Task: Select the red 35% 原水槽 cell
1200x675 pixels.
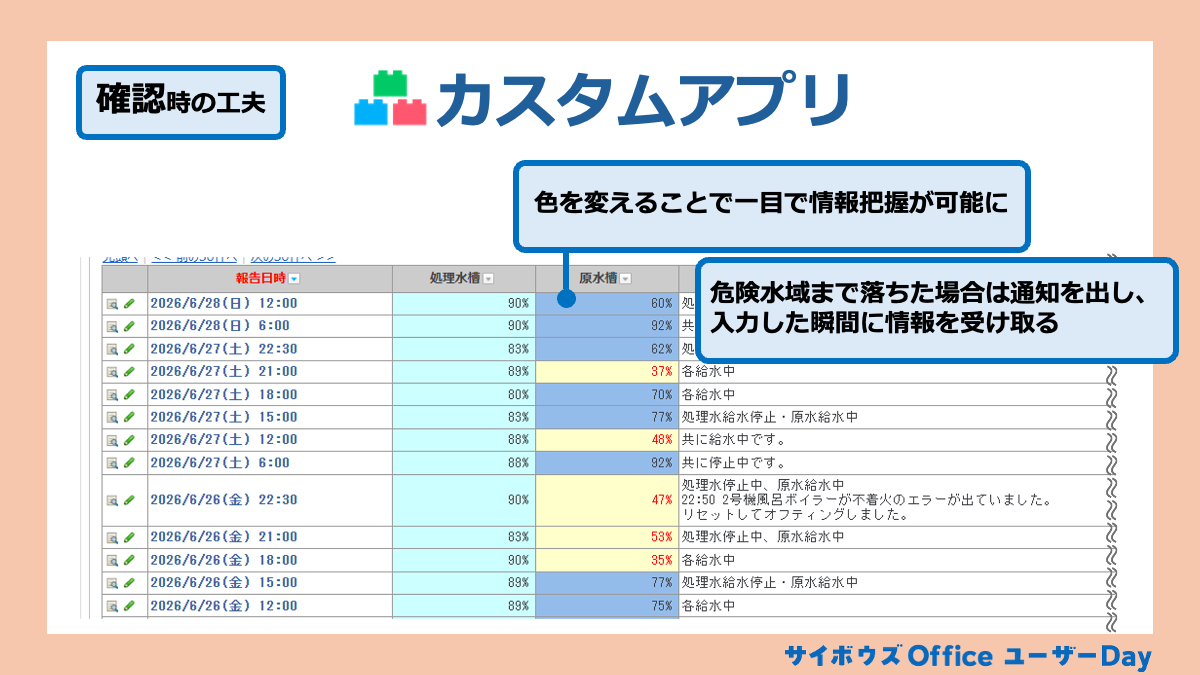Action: 607,560
